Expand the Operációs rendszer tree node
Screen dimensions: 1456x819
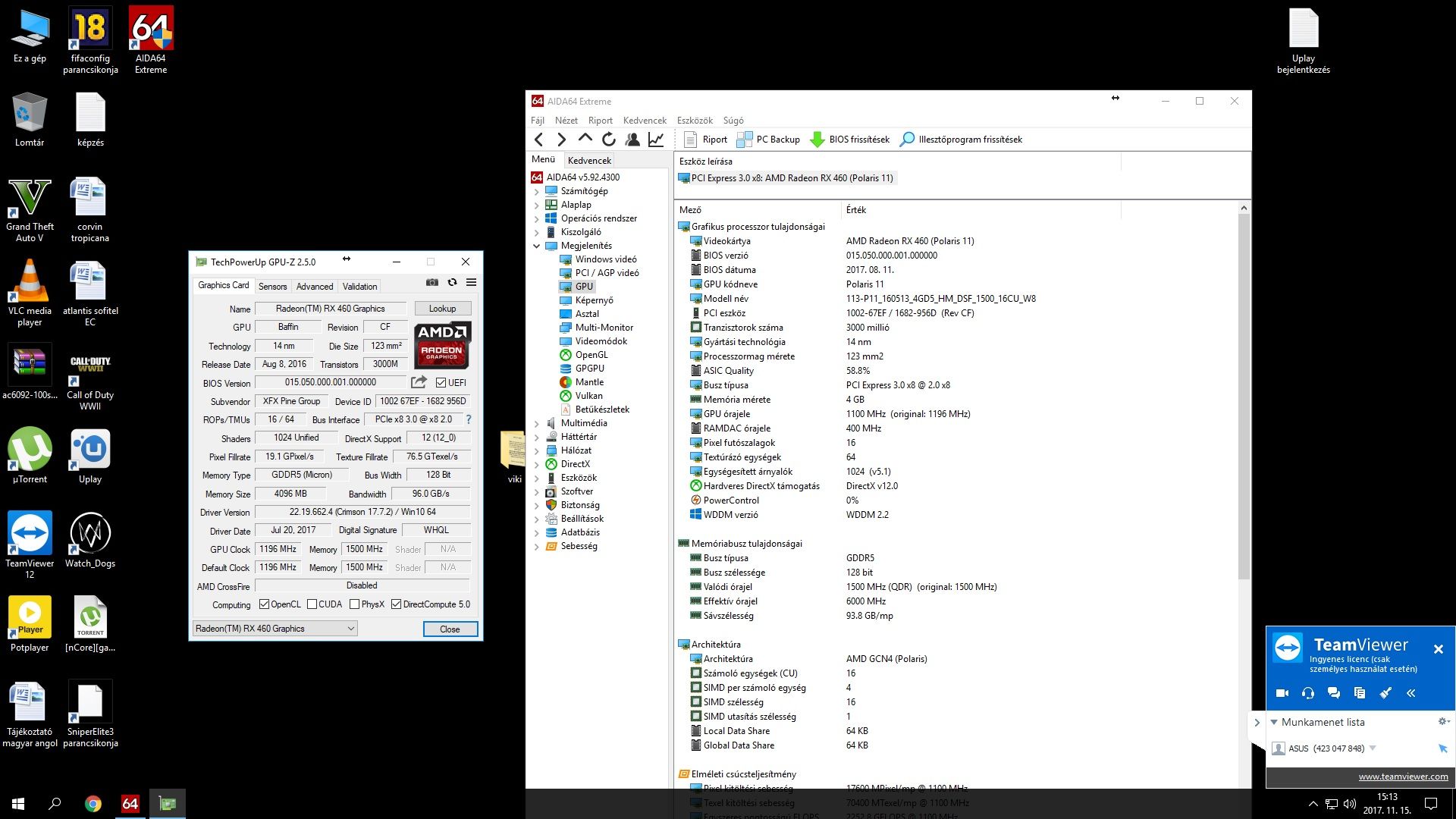point(537,218)
